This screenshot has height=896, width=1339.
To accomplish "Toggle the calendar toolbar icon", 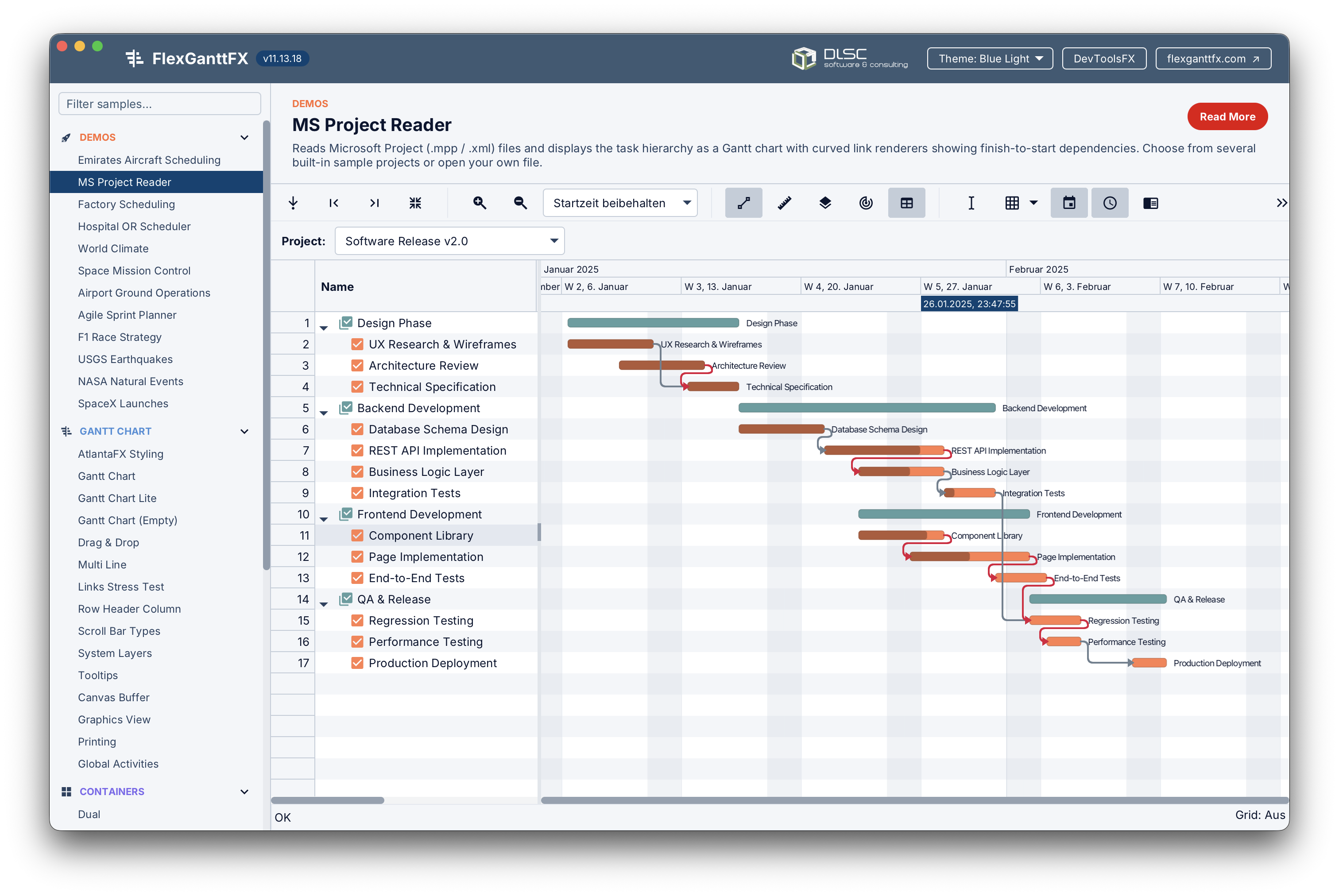I will tap(1069, 203).
